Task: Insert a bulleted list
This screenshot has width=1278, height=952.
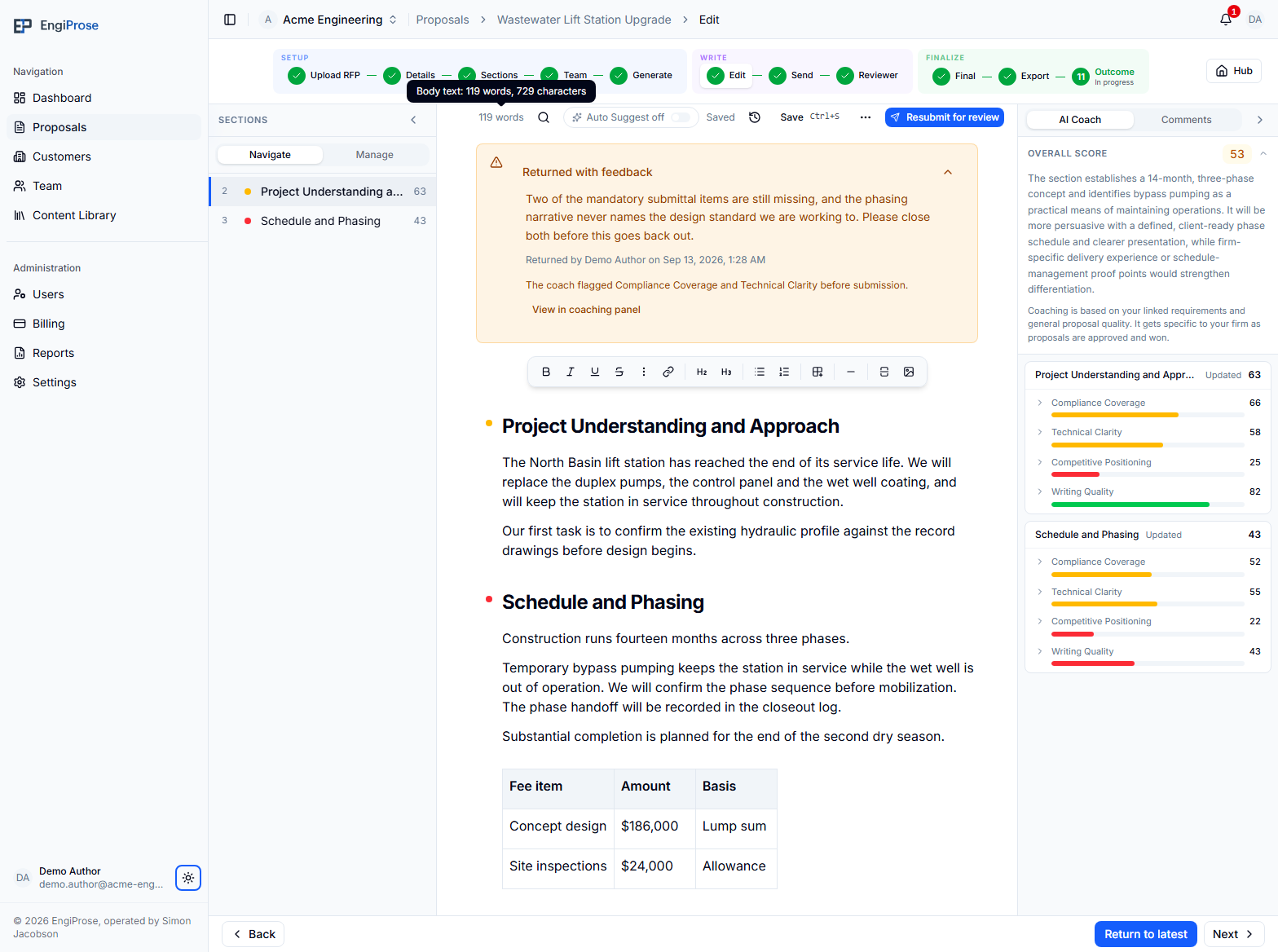Action: pyautogui.click(x=760, y=372)
